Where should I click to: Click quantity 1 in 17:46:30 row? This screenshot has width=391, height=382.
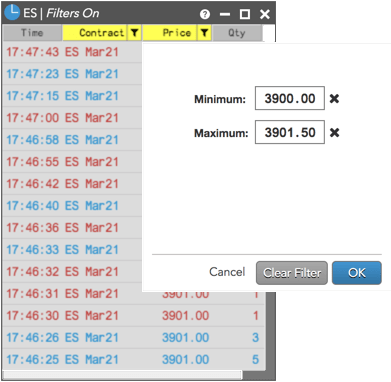tap(256, 316)
